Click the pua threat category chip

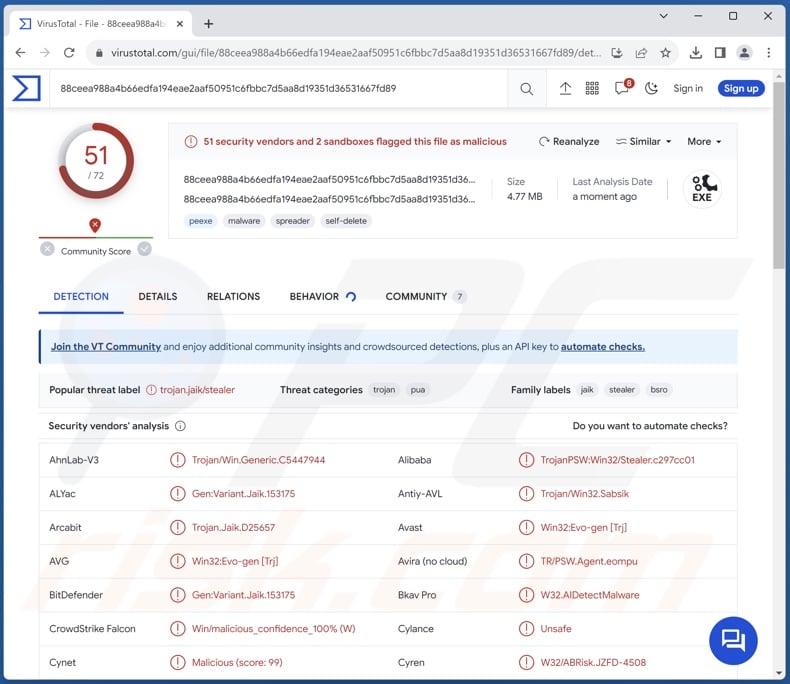(x=418, y=390)
